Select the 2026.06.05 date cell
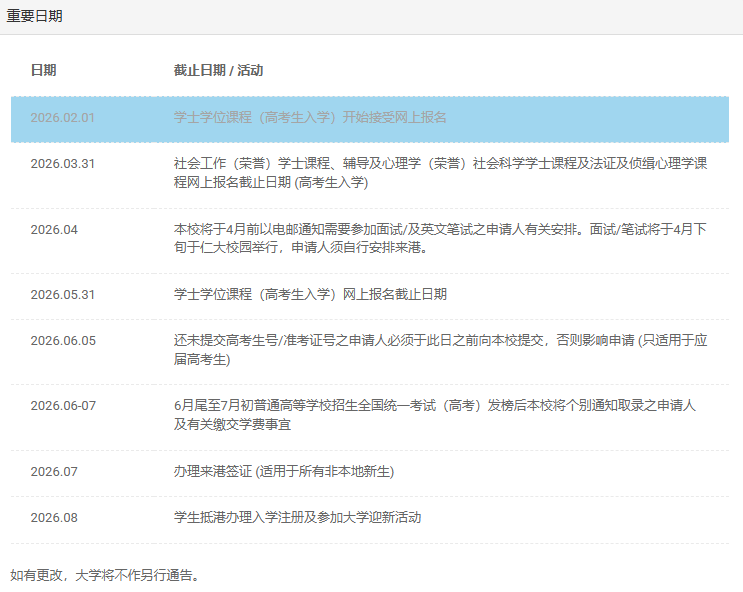Image resolution: width=743 pixels, height=592 pixels. [62, 341]
